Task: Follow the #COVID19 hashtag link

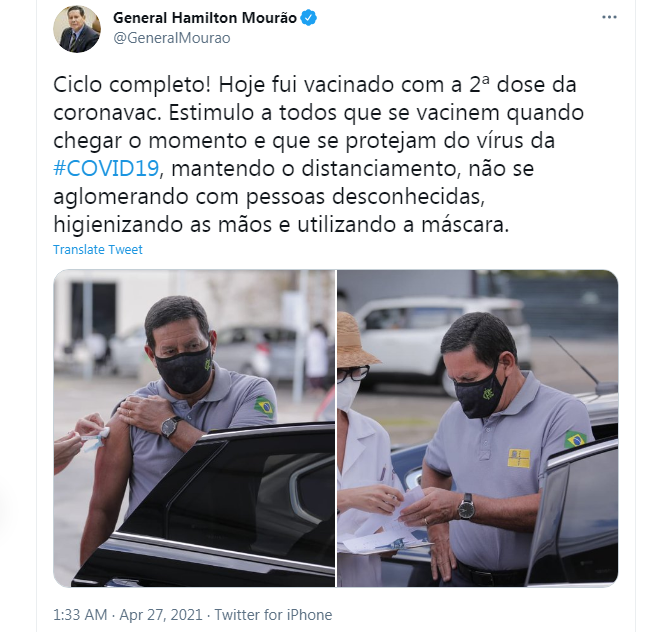Action: click(106, 168)
